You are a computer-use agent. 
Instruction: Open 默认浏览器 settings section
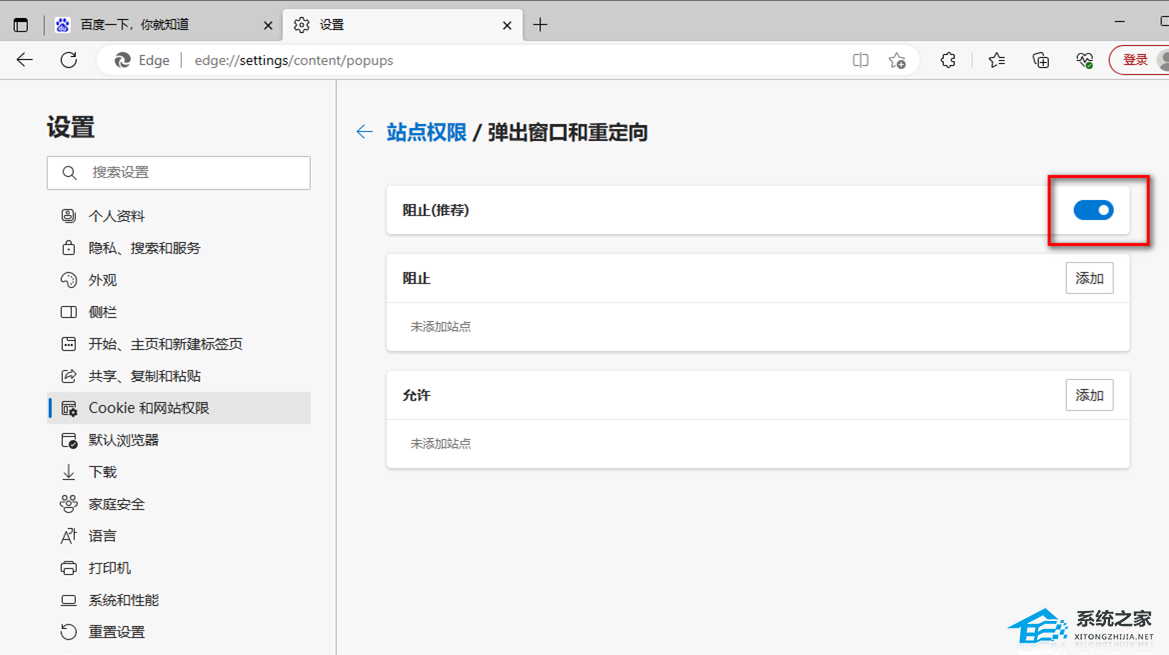click(x=179, y=440)
